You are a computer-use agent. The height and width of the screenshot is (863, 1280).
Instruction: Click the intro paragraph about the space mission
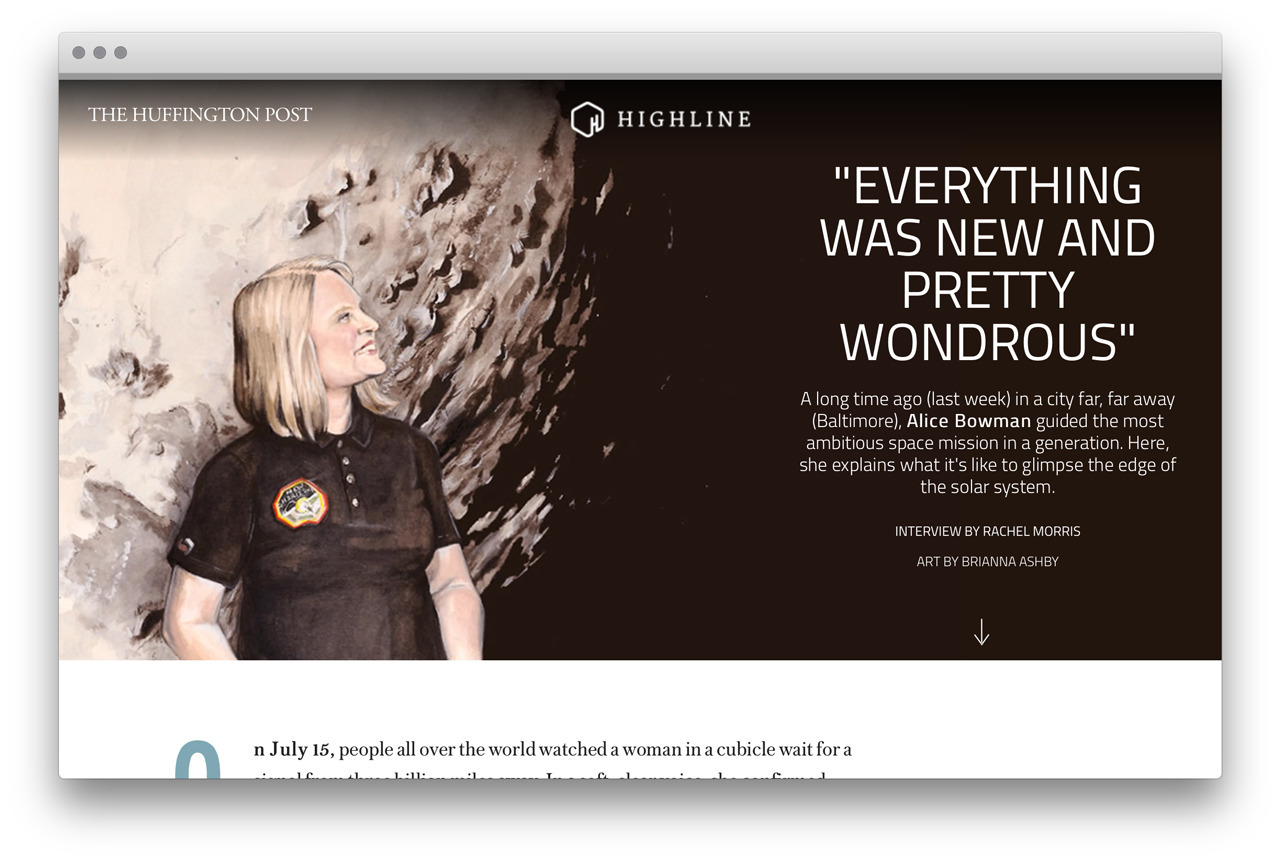coord(988,443)
